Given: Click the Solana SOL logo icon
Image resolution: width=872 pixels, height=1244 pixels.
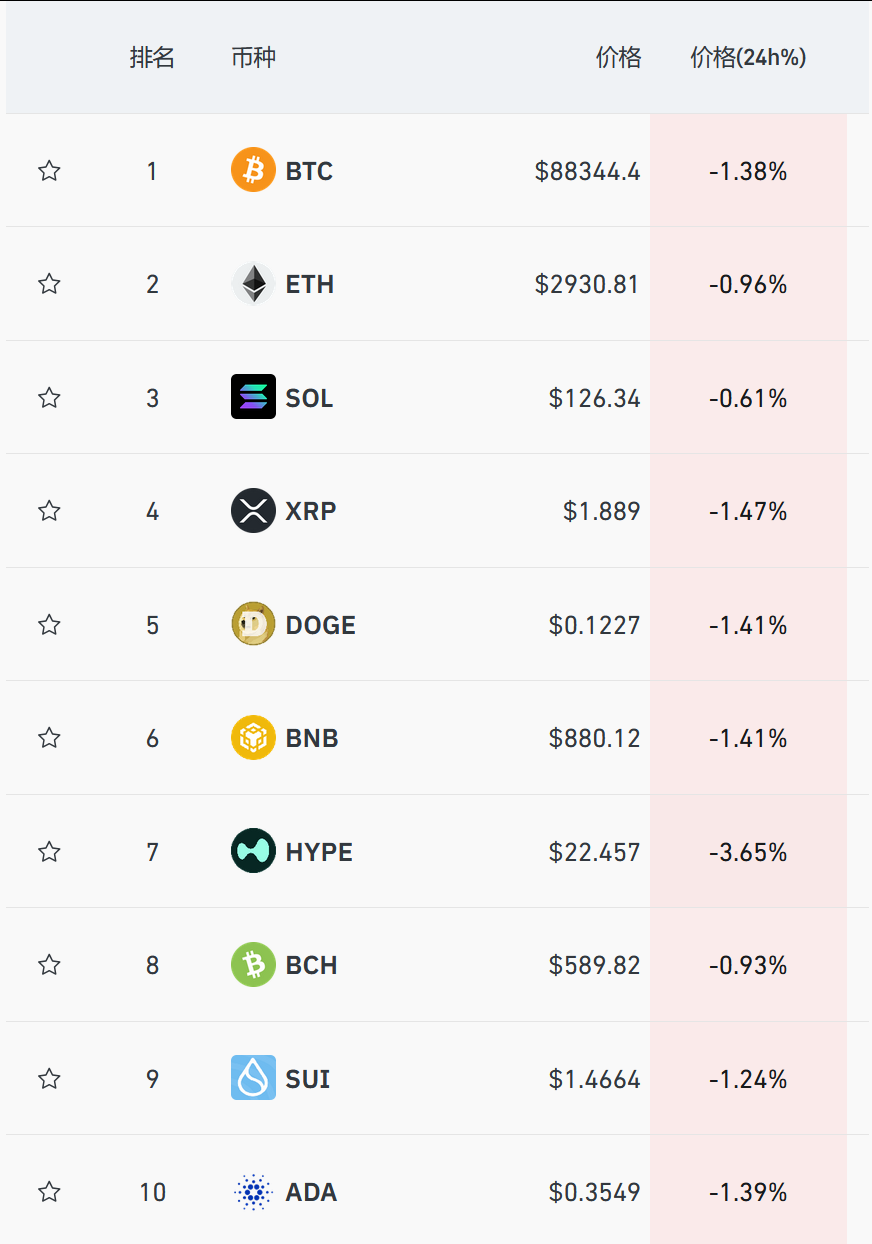Looking at the screenshot, I should pyautogui.click(x=253, y=397).
